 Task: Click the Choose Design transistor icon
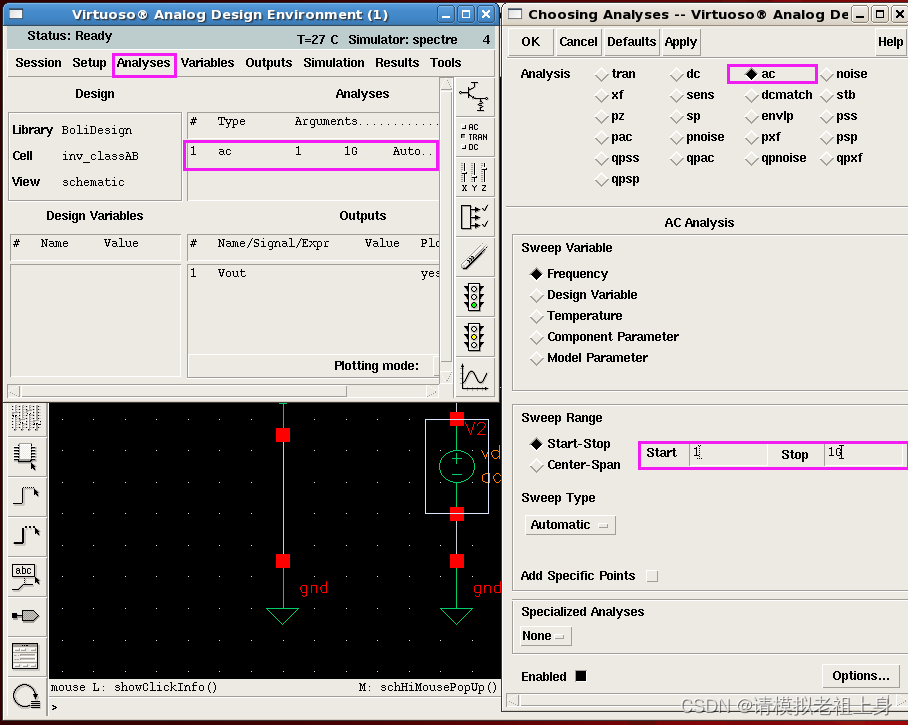[474, 97]
